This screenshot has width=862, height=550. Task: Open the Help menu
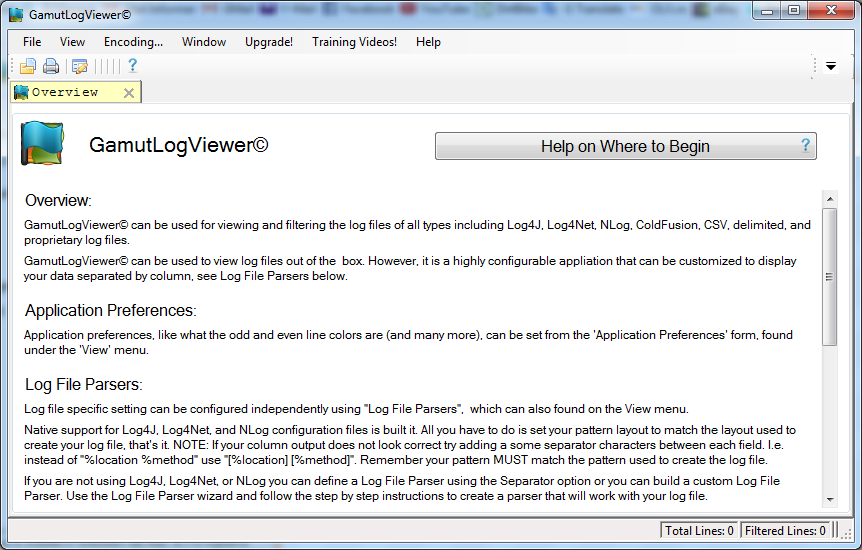coord(428,42)
